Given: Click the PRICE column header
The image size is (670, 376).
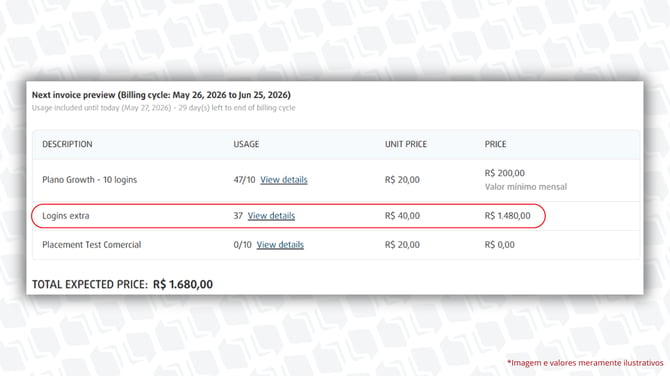Looking at the screenshot, I should pyautogui.click(x=495, y=144).
